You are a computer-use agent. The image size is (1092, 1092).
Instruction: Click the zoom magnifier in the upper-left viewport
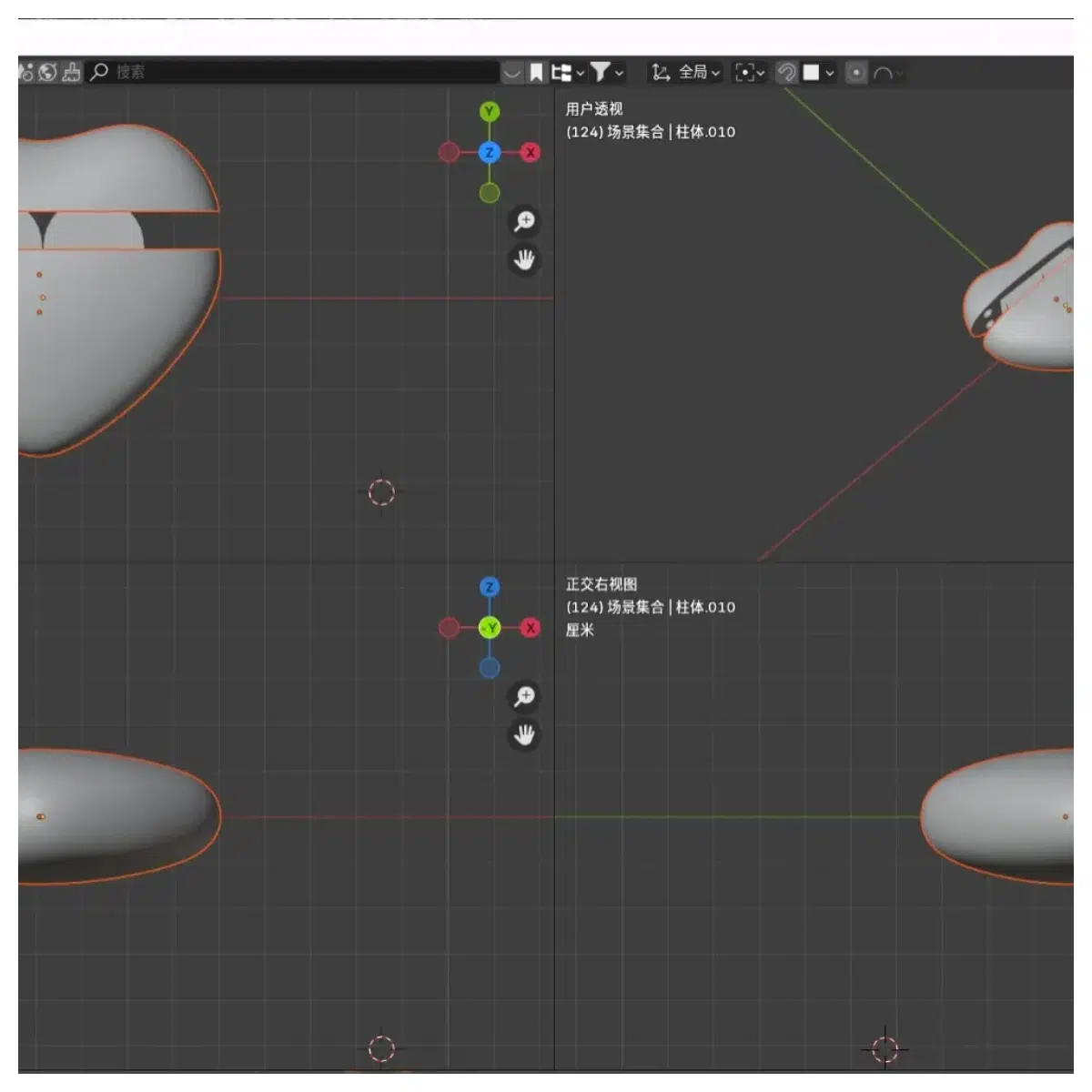pyautogui.click(x=524, y=221)
